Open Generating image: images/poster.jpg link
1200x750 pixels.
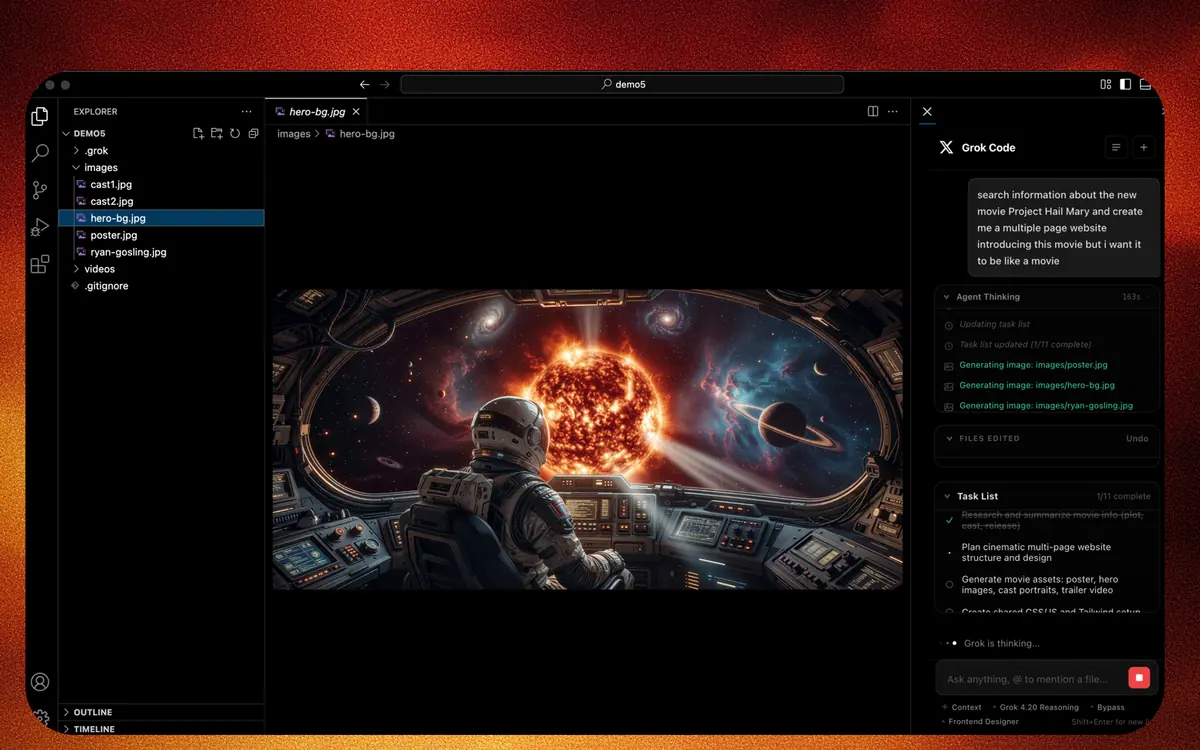click(1033, 365)
